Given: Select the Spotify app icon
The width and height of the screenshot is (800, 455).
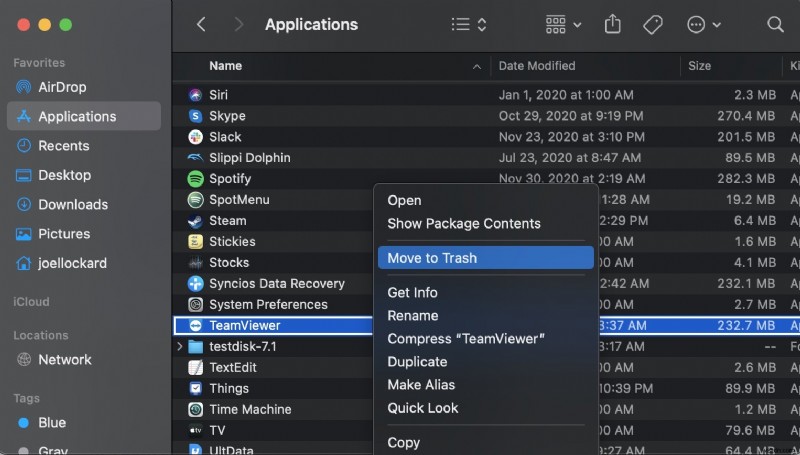Looking at the screenshot, I should [x=195, y=179].
